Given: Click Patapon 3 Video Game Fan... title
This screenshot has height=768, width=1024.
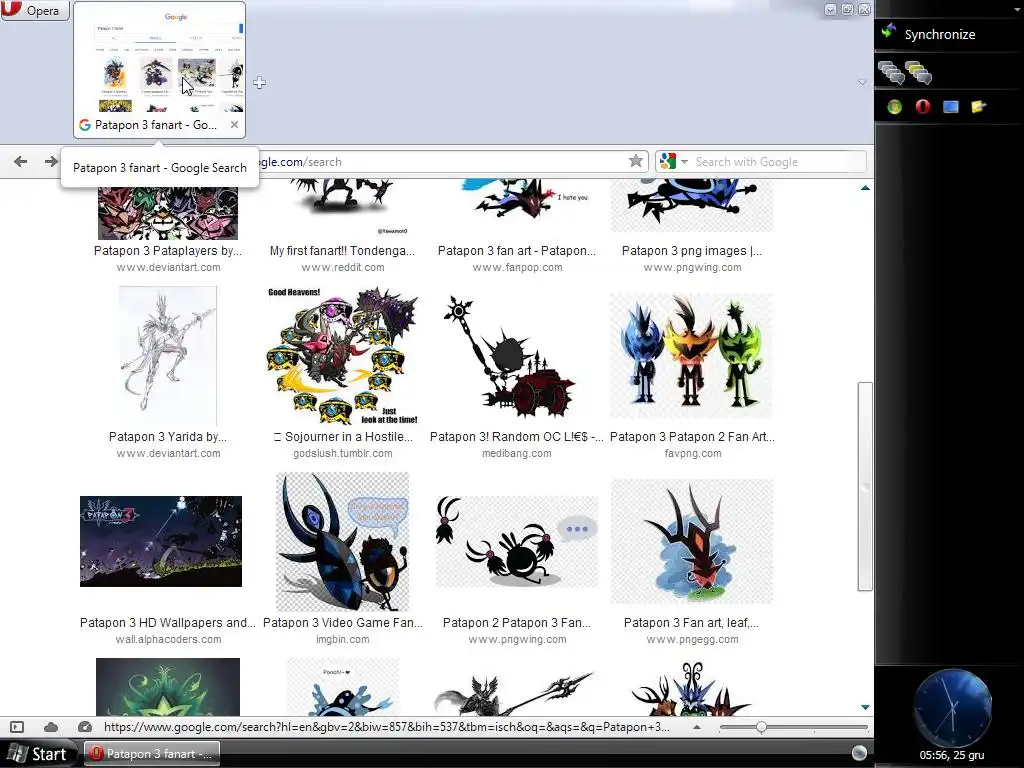Looking at the screenshot, I should click(x=342, y=623).
